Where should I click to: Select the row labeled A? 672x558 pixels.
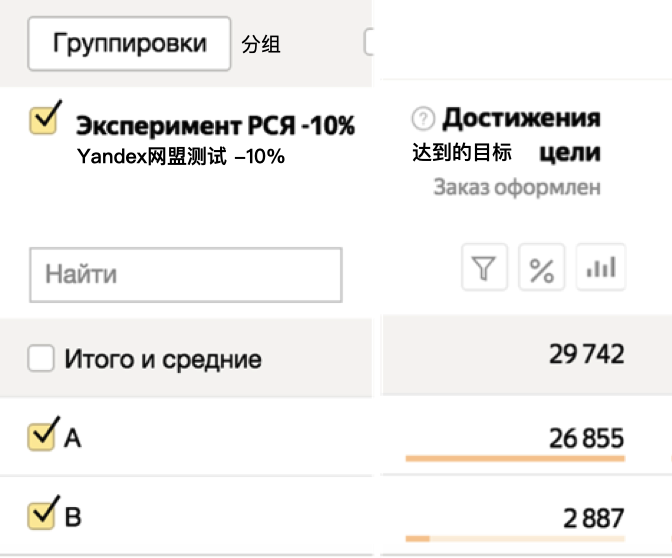point(73,438)
